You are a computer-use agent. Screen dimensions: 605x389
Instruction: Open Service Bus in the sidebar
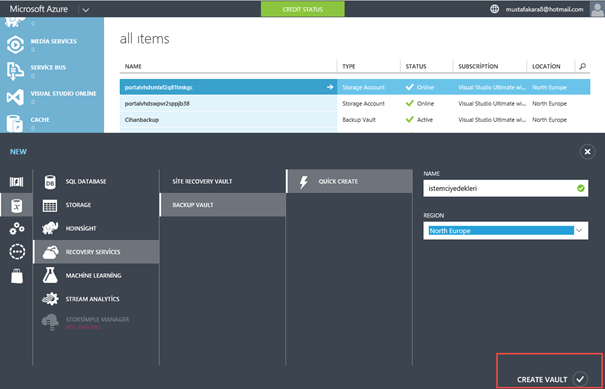[x=52, y=71]
